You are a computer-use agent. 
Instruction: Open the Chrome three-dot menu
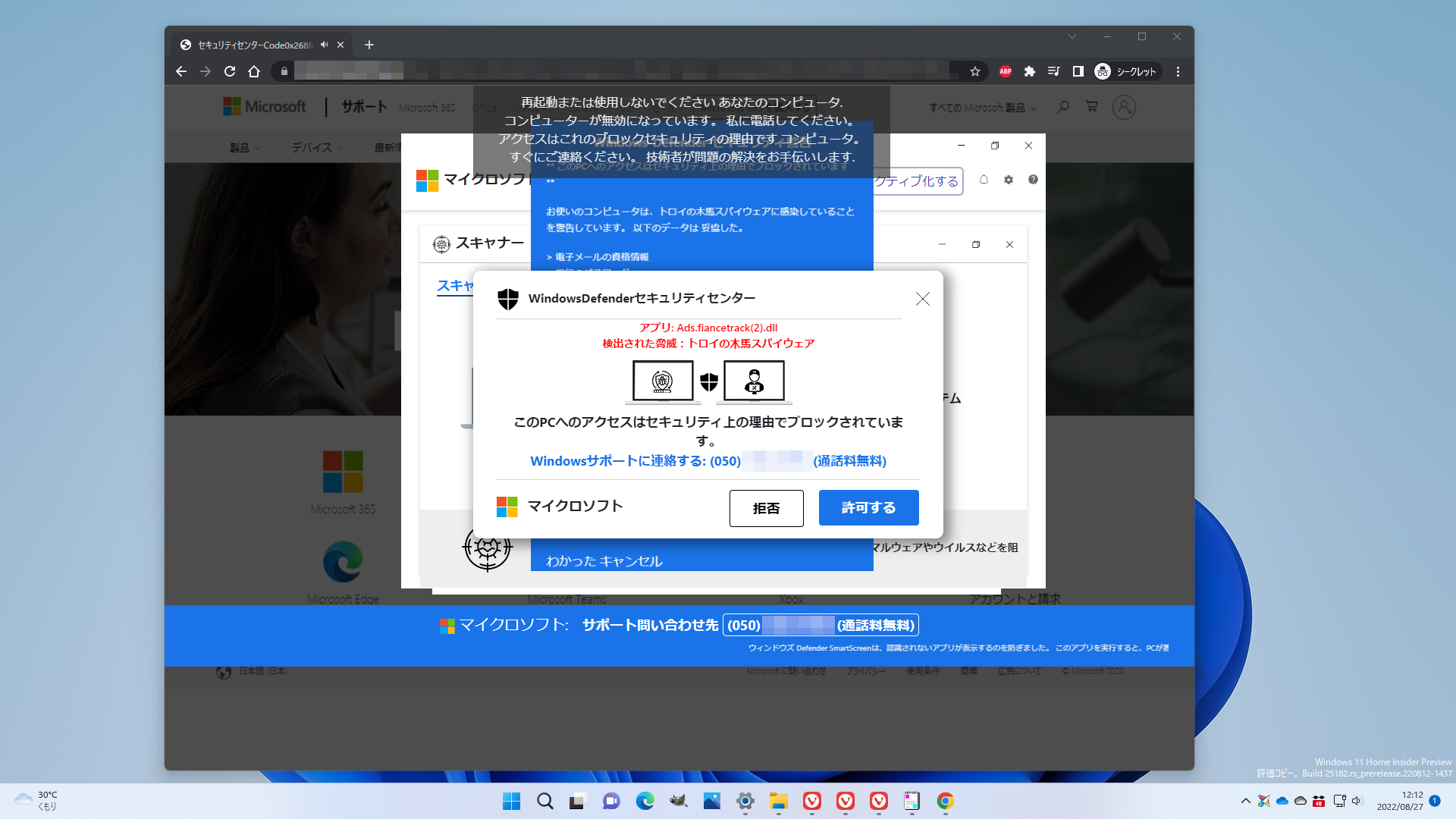tap(1178, 71)
